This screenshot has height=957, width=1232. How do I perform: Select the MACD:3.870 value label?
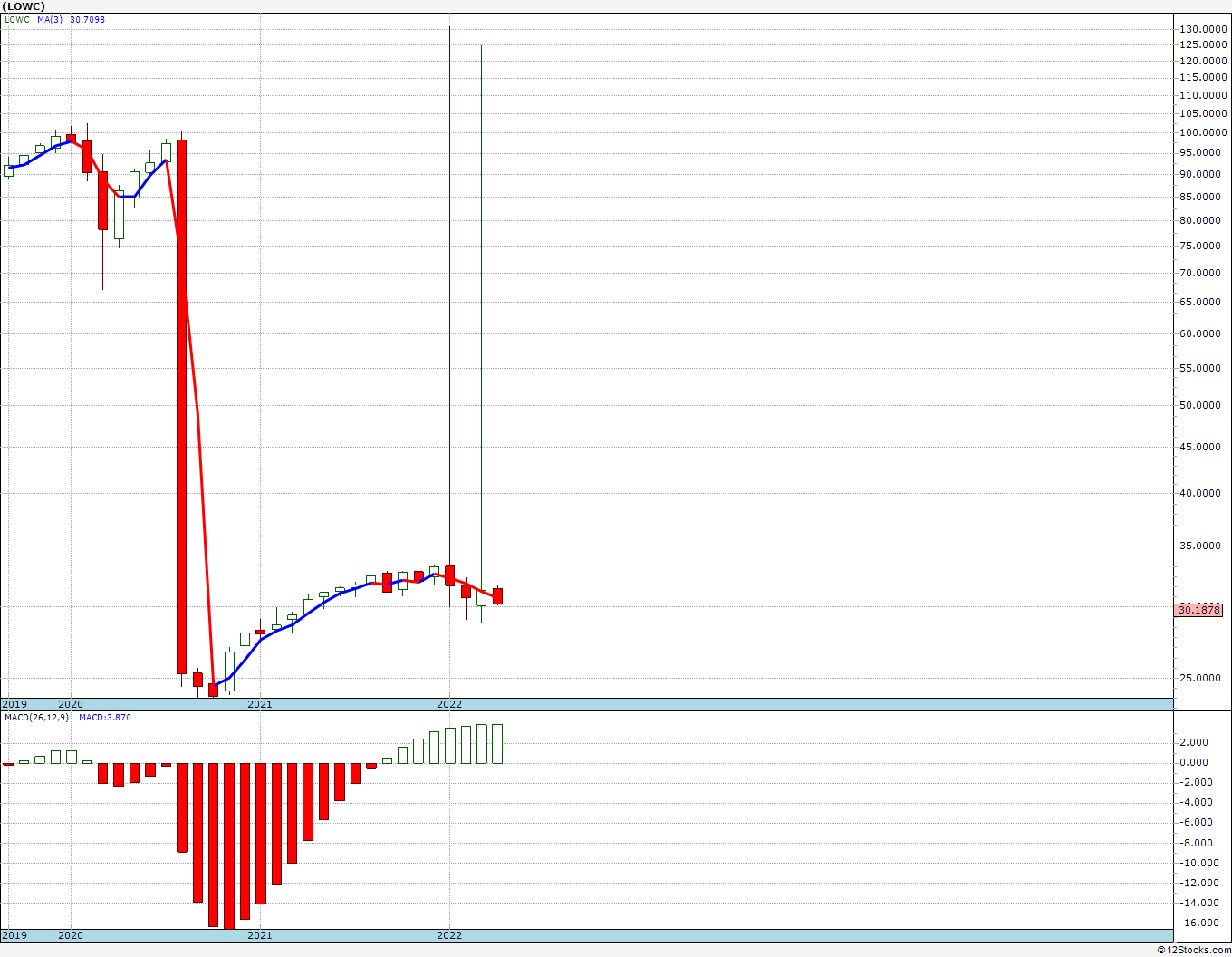104,718
